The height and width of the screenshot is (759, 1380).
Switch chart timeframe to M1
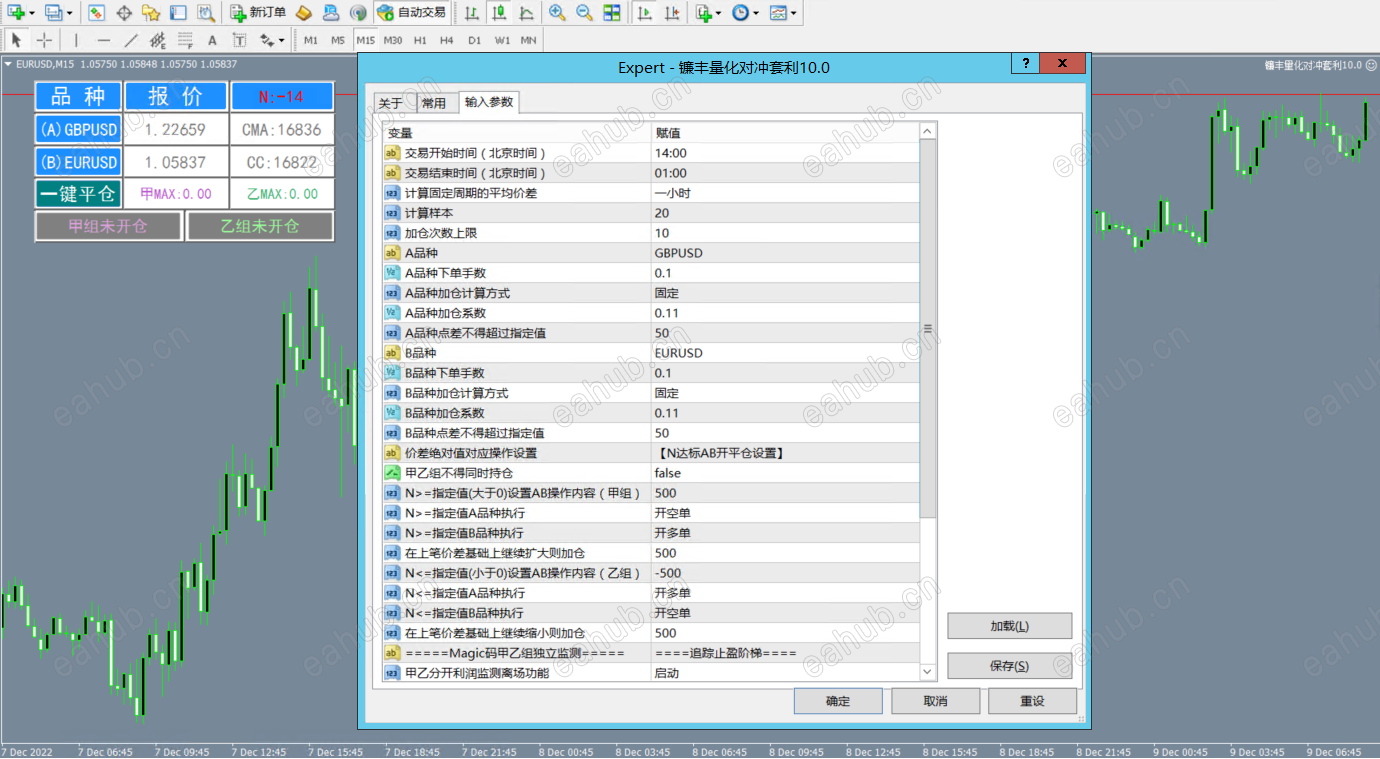[x=311, y=40]
